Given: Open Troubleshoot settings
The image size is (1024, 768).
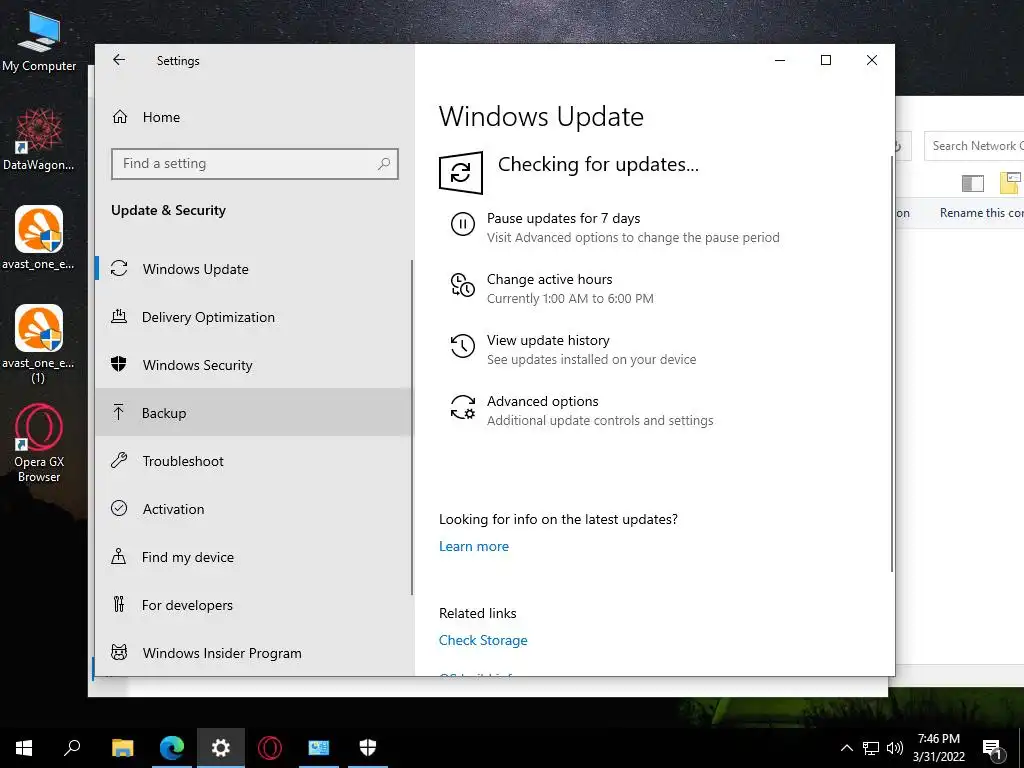Looking at the screenshot, I should click(x=253, y=461).
